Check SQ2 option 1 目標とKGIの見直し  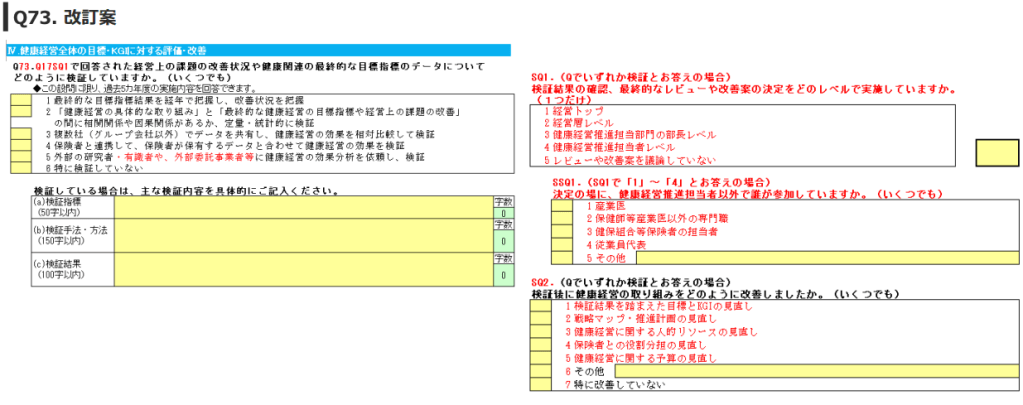[x=539, y=306]
